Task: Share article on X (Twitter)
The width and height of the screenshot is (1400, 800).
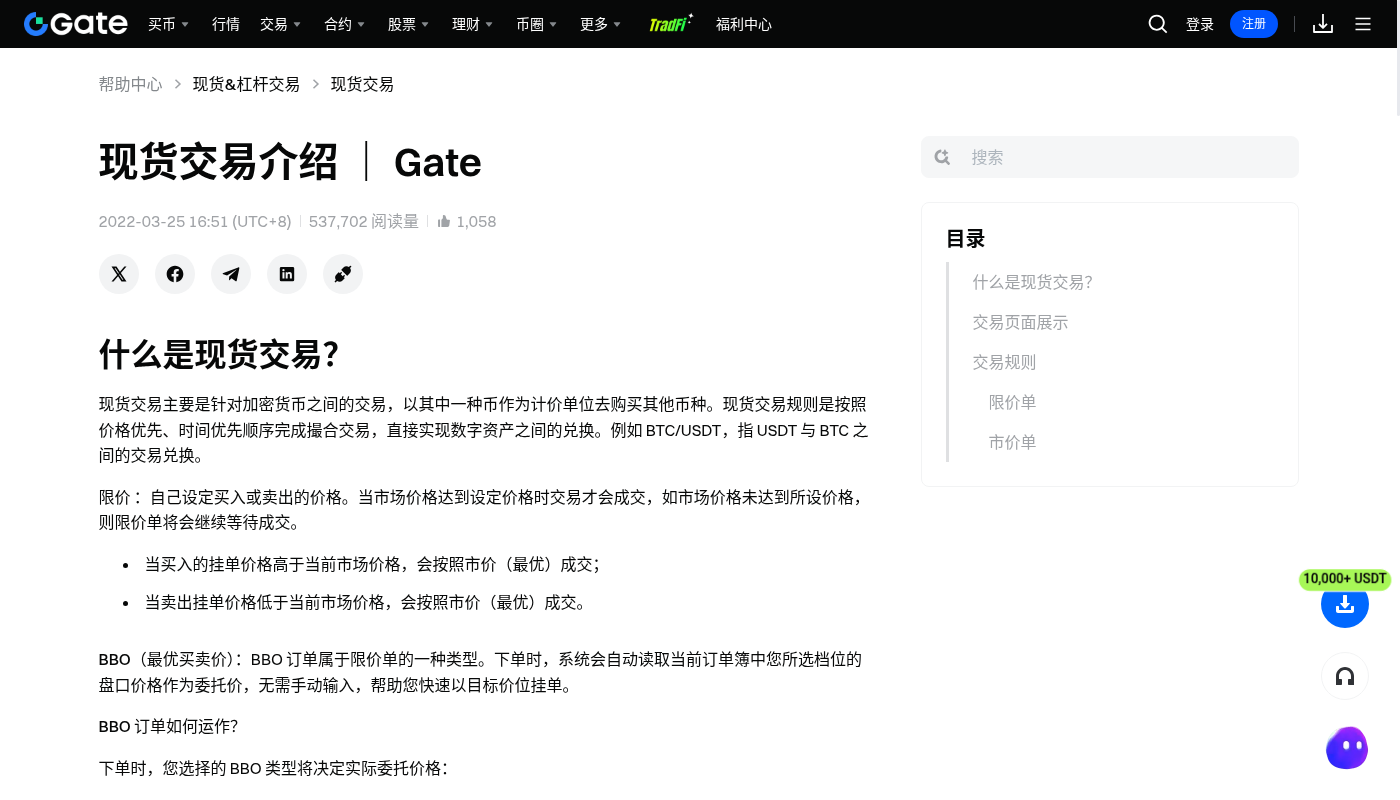Action: tap(119, 274)
